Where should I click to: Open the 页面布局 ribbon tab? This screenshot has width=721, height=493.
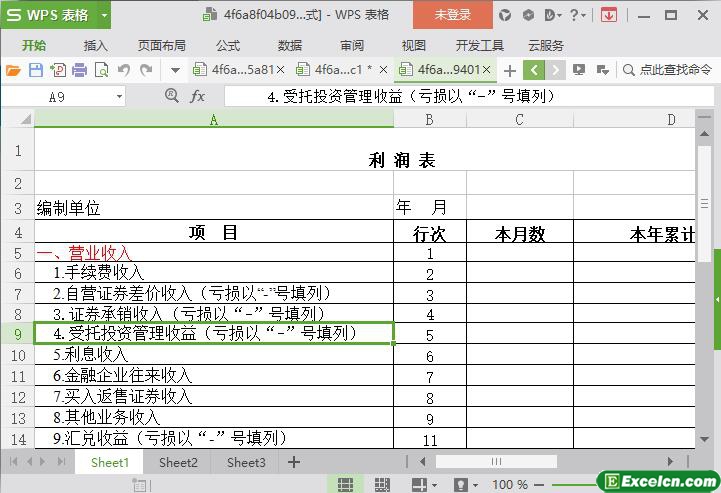click(161, 46)
